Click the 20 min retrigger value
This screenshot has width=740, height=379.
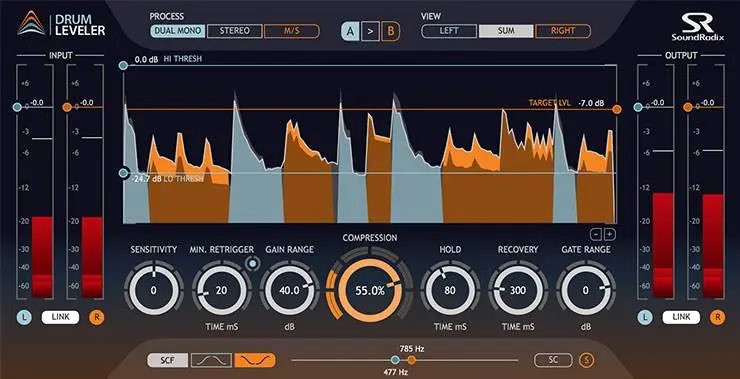(221, 290)
